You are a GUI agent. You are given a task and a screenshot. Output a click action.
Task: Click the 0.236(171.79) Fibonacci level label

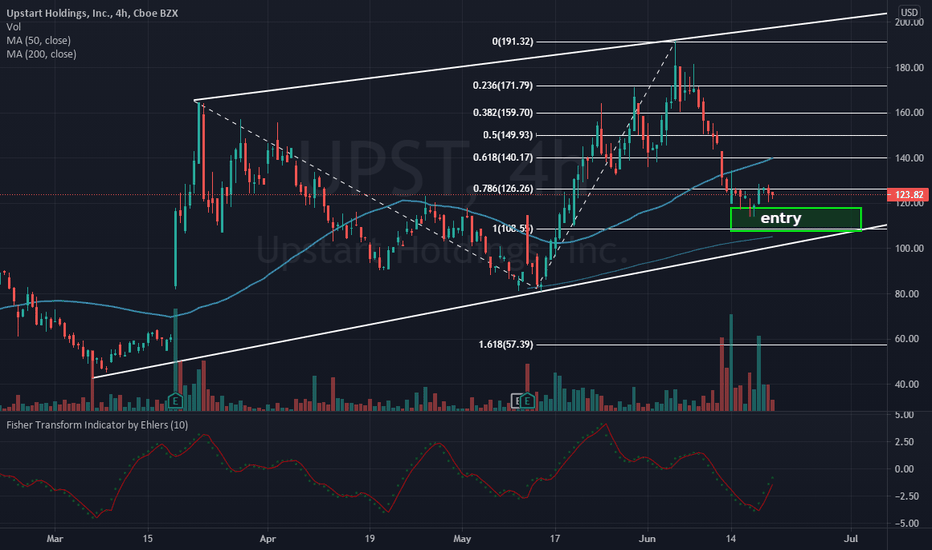503,86
